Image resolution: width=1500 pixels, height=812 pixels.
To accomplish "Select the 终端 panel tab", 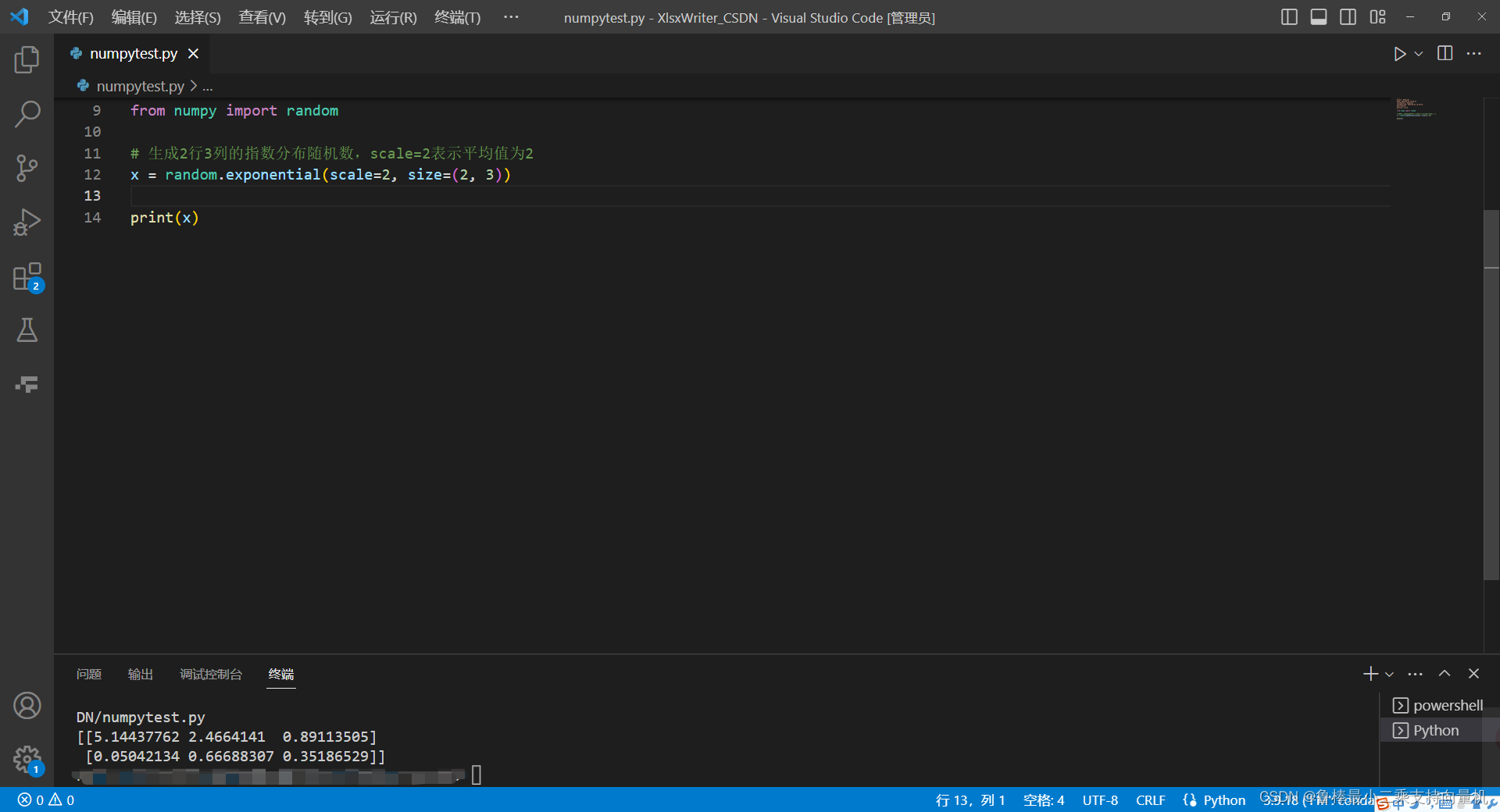I will [281, 675].
